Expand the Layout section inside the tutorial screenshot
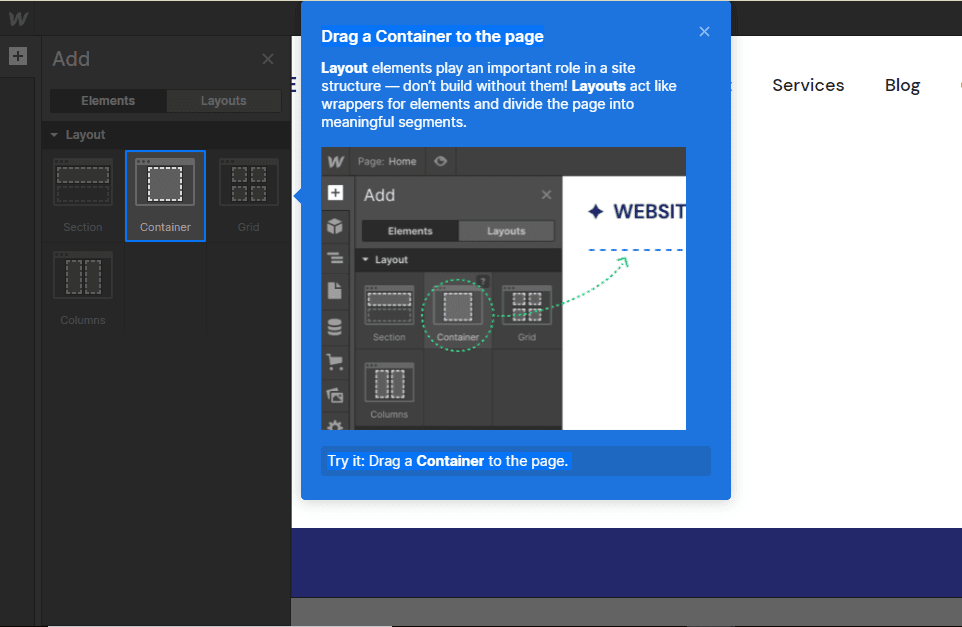Viewport: 962px width, 627px height. (366, 259)
